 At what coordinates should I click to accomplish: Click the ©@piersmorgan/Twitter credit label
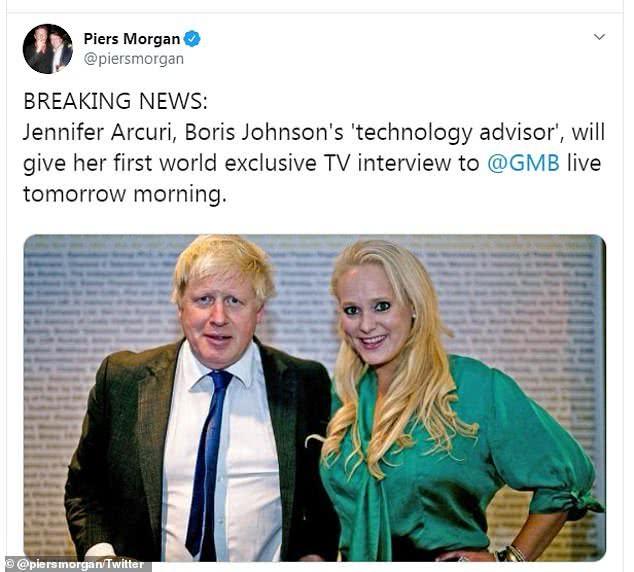click(76, 565)
